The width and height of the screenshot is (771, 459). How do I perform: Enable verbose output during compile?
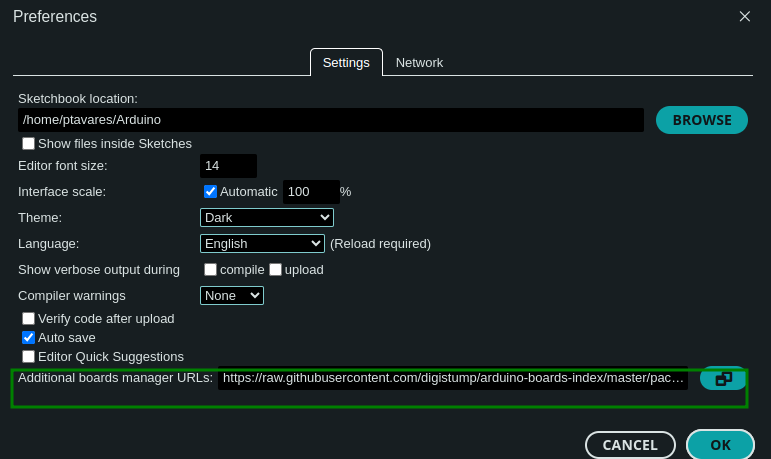click(210, 269)
